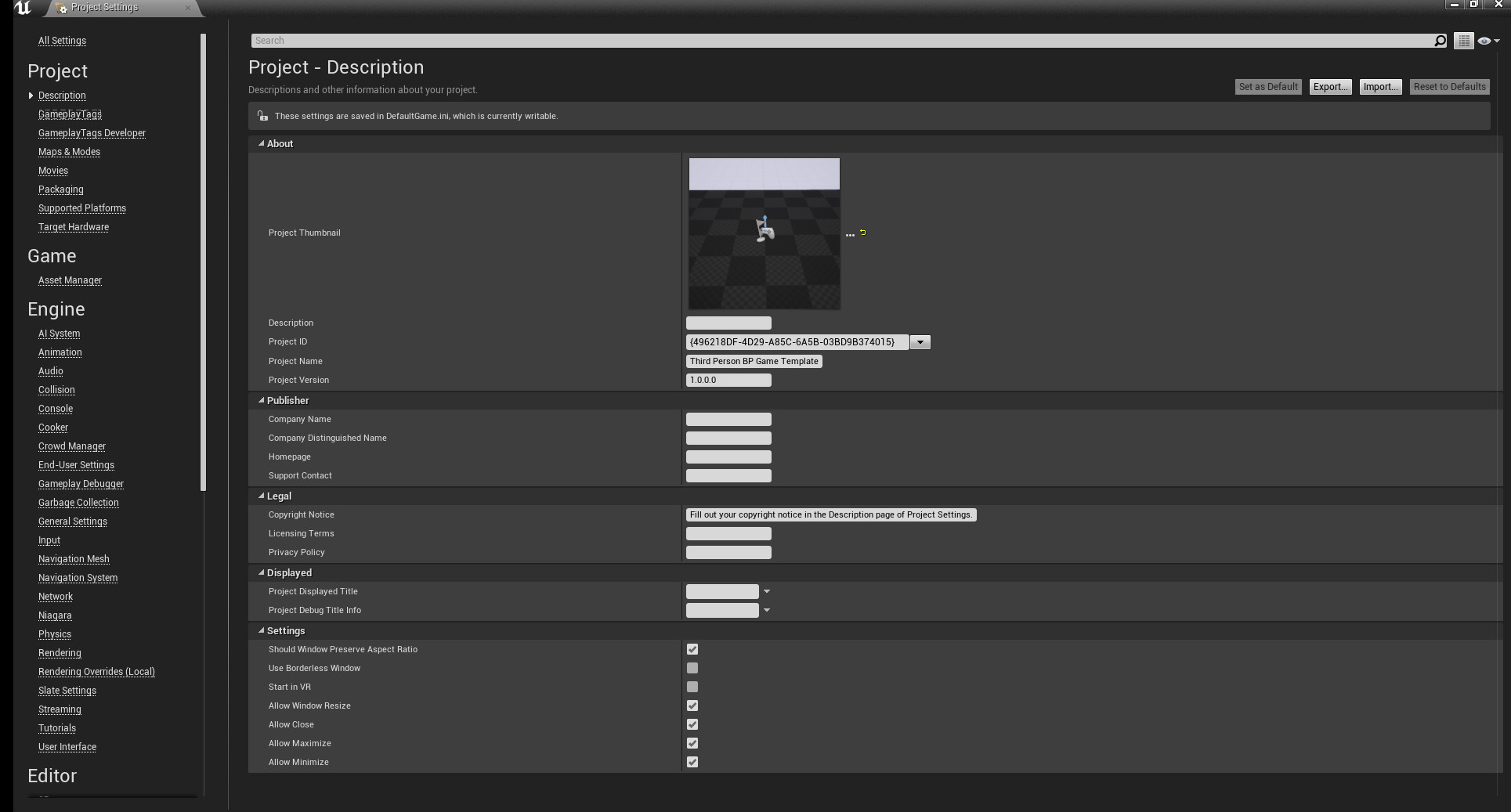The width and height of the screenshot is (1511, 812).
Task: Click the thumbnail browse ellipsis button
Action: pyautogui.click(x=850, y=234)
